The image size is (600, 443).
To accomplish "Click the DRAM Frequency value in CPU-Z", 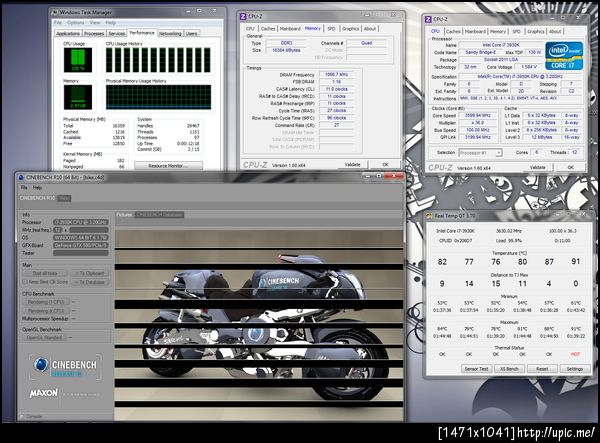I will [x=336, y=75].
